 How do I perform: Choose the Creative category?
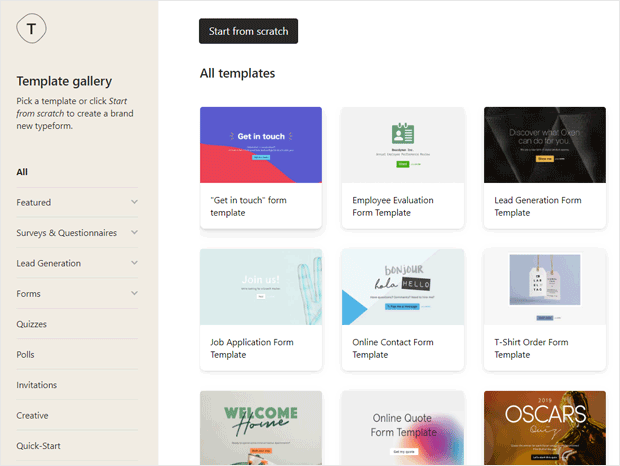pyautogui.click(x=32, y=415)
